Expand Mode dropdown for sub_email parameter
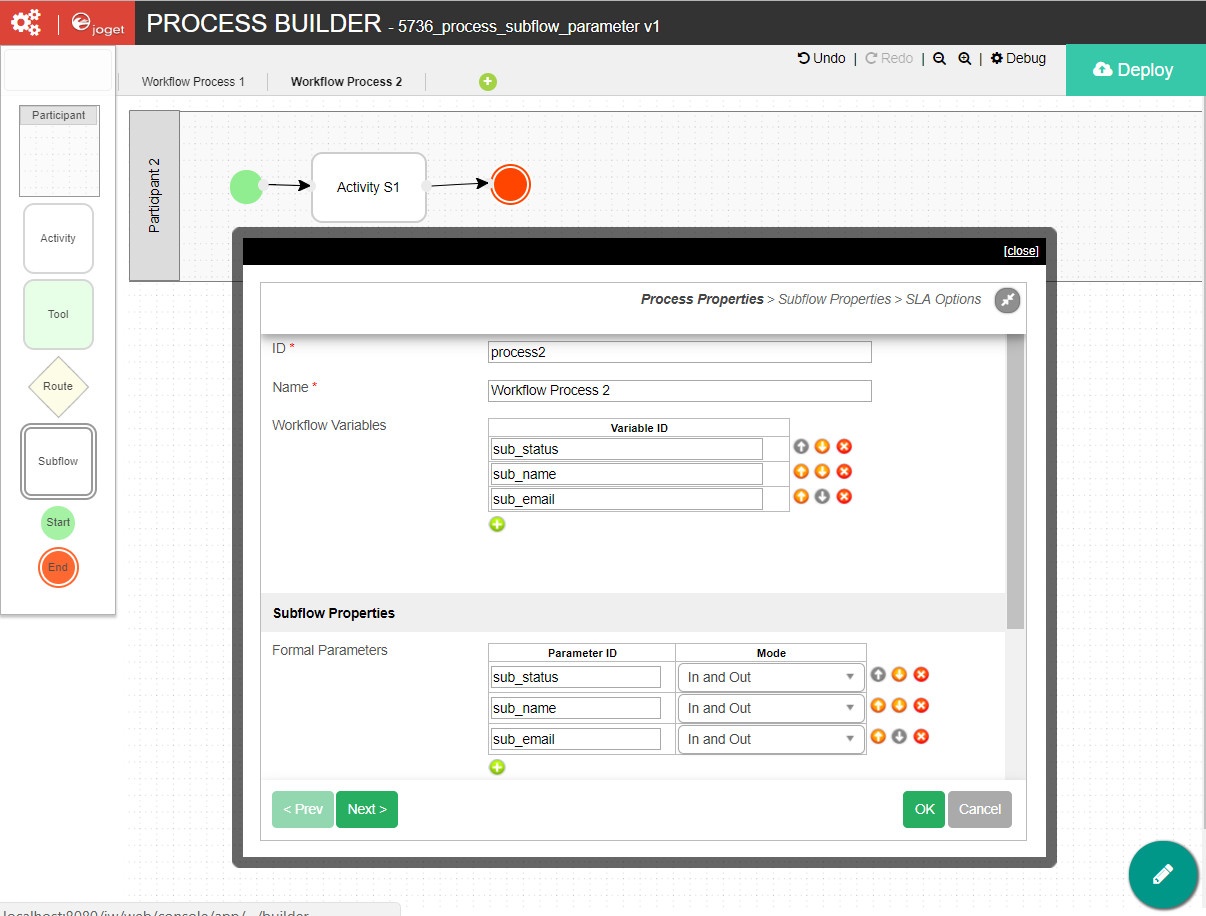Image resolution: width=1206 pixels, height=916 pixels. (770, 739)
